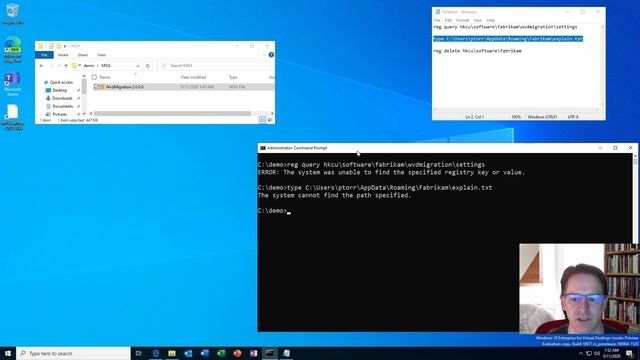
Task: Open Excel from the taskbar
Action: [x=221, y=353]
